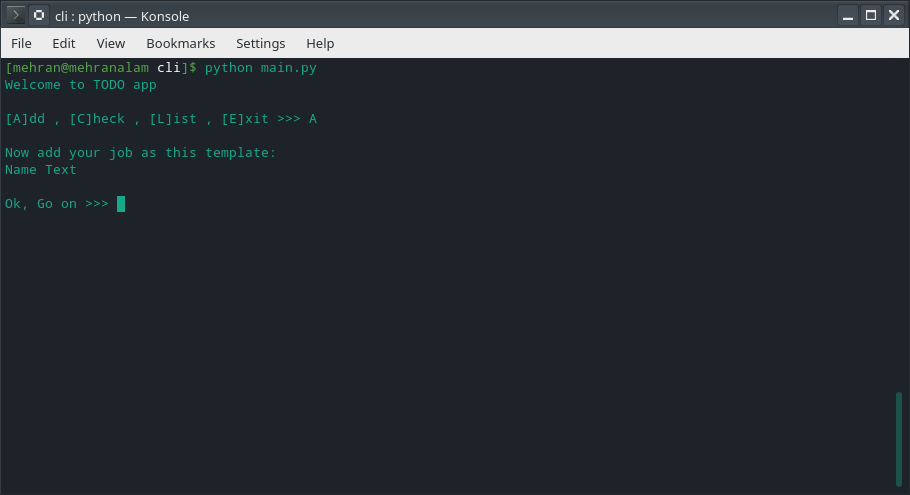Click the '[L]ist' option text

pyautogui.click(x=173, y=119)
